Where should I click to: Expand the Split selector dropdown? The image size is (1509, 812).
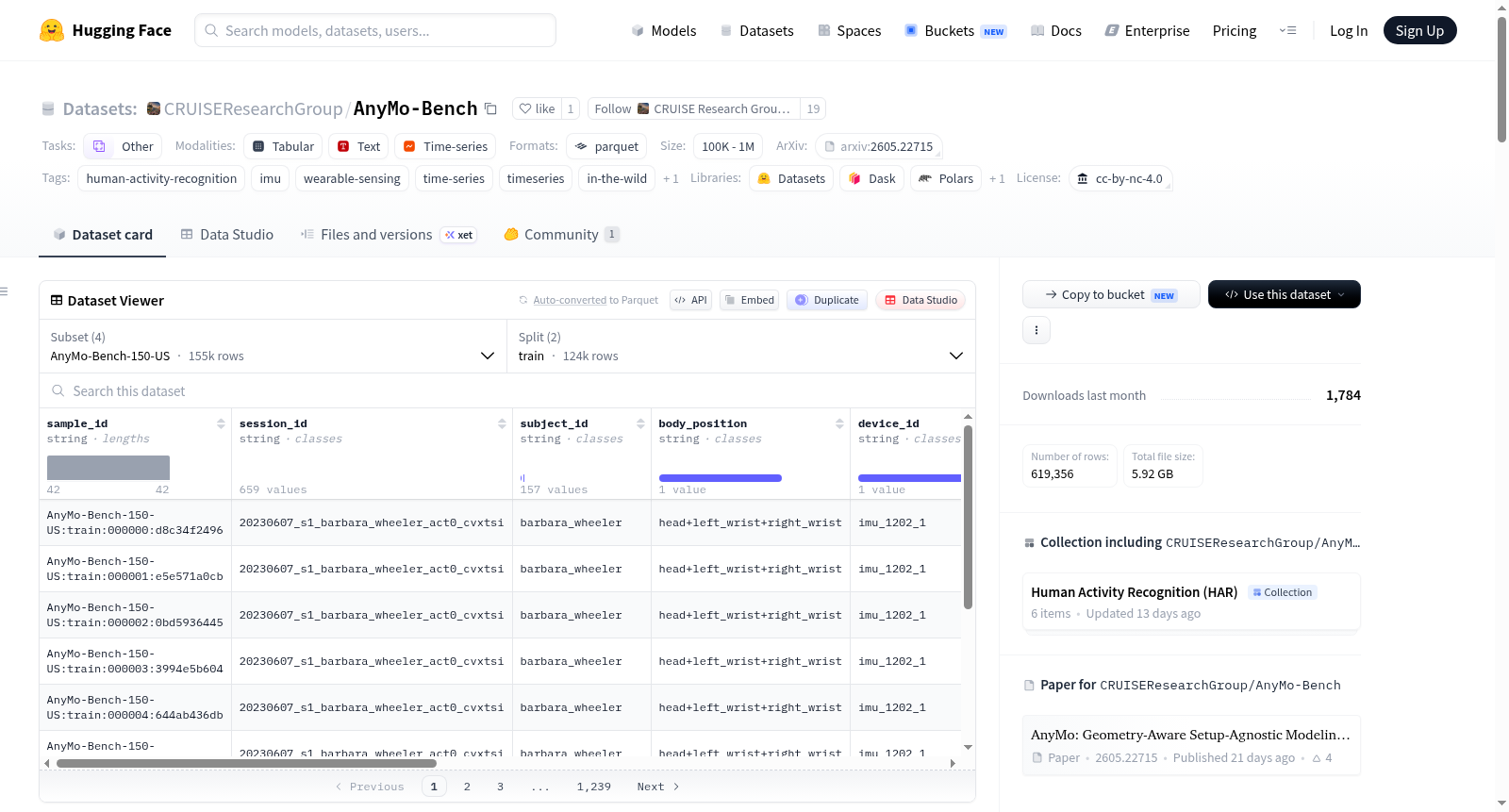point(741,346)
